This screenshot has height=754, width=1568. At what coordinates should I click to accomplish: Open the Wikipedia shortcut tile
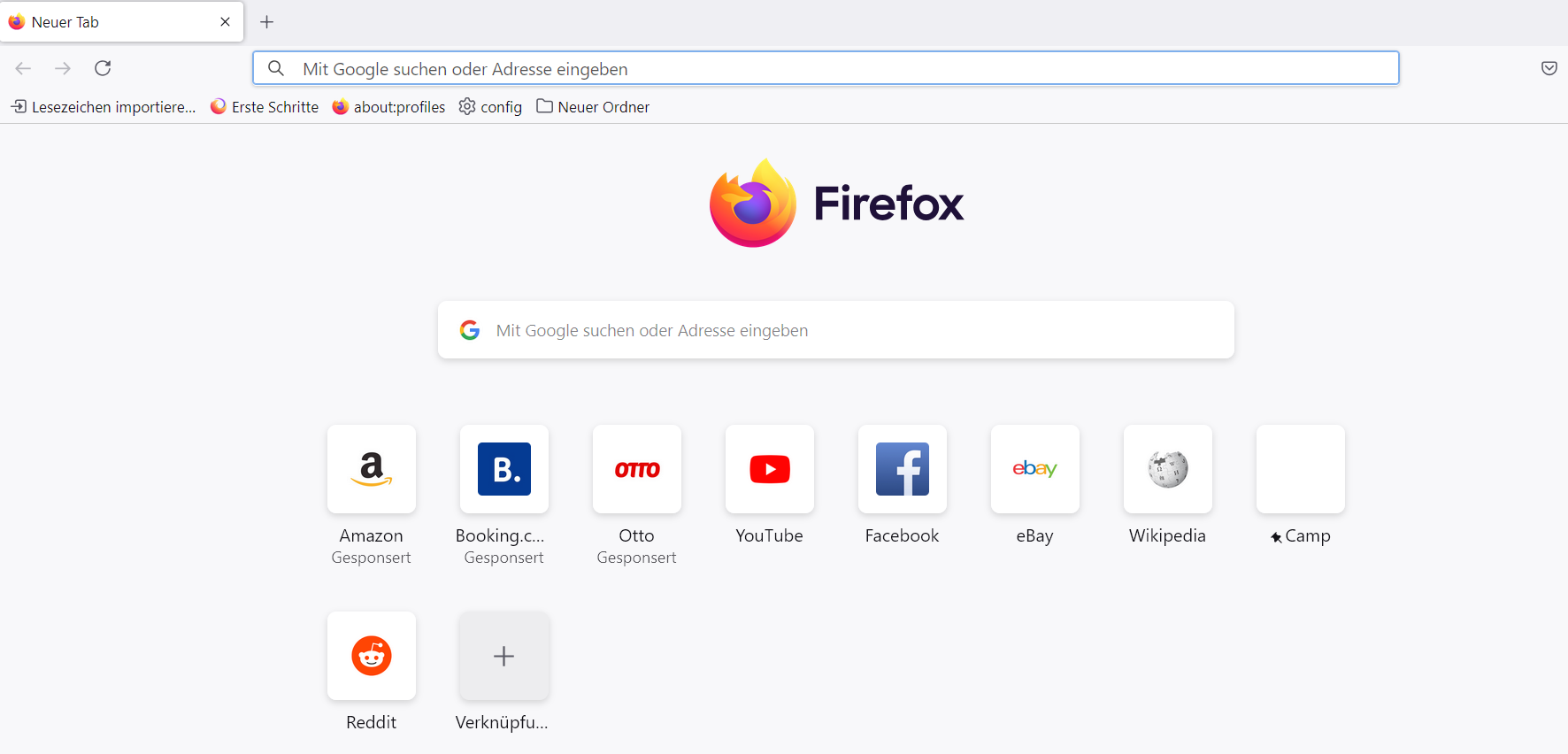(x=1168, y=469)
